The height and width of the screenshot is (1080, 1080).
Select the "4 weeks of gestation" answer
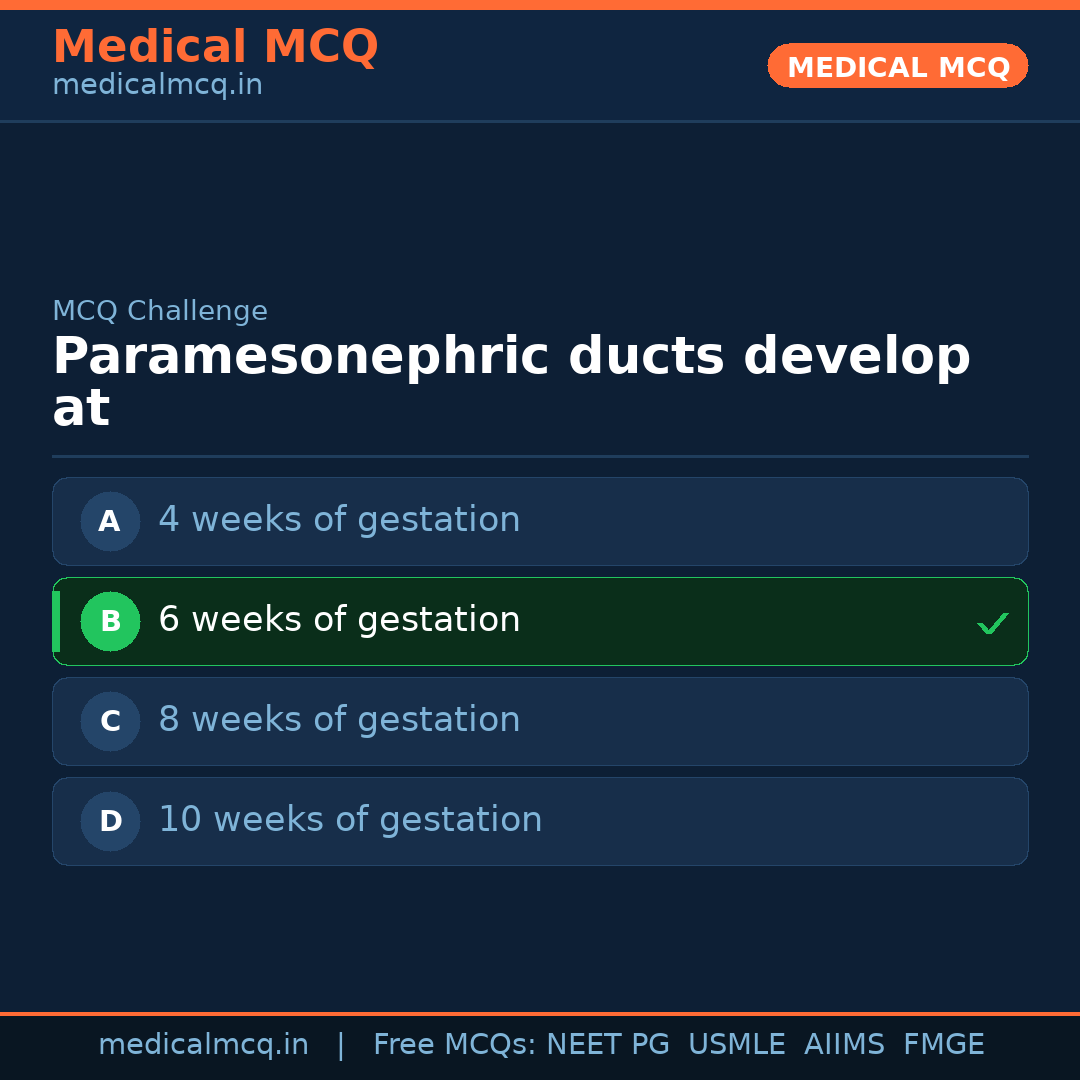339,520
